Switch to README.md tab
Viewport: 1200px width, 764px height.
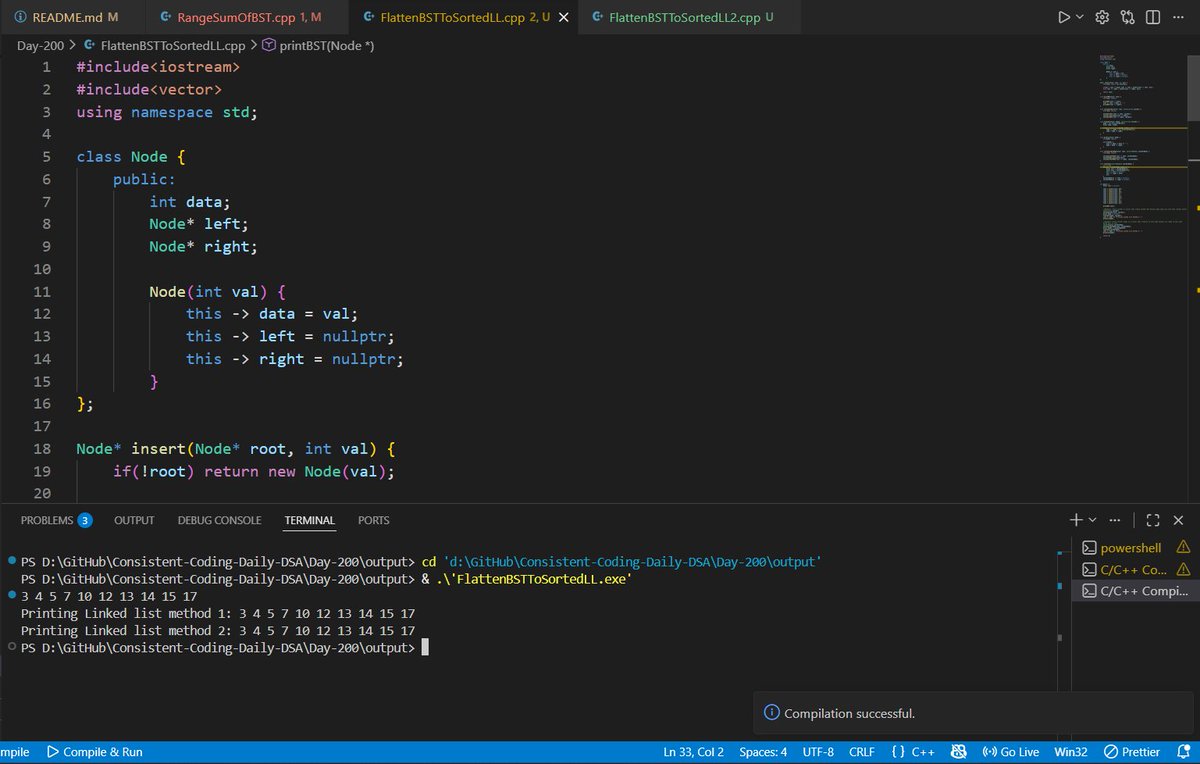pos(66,18)
